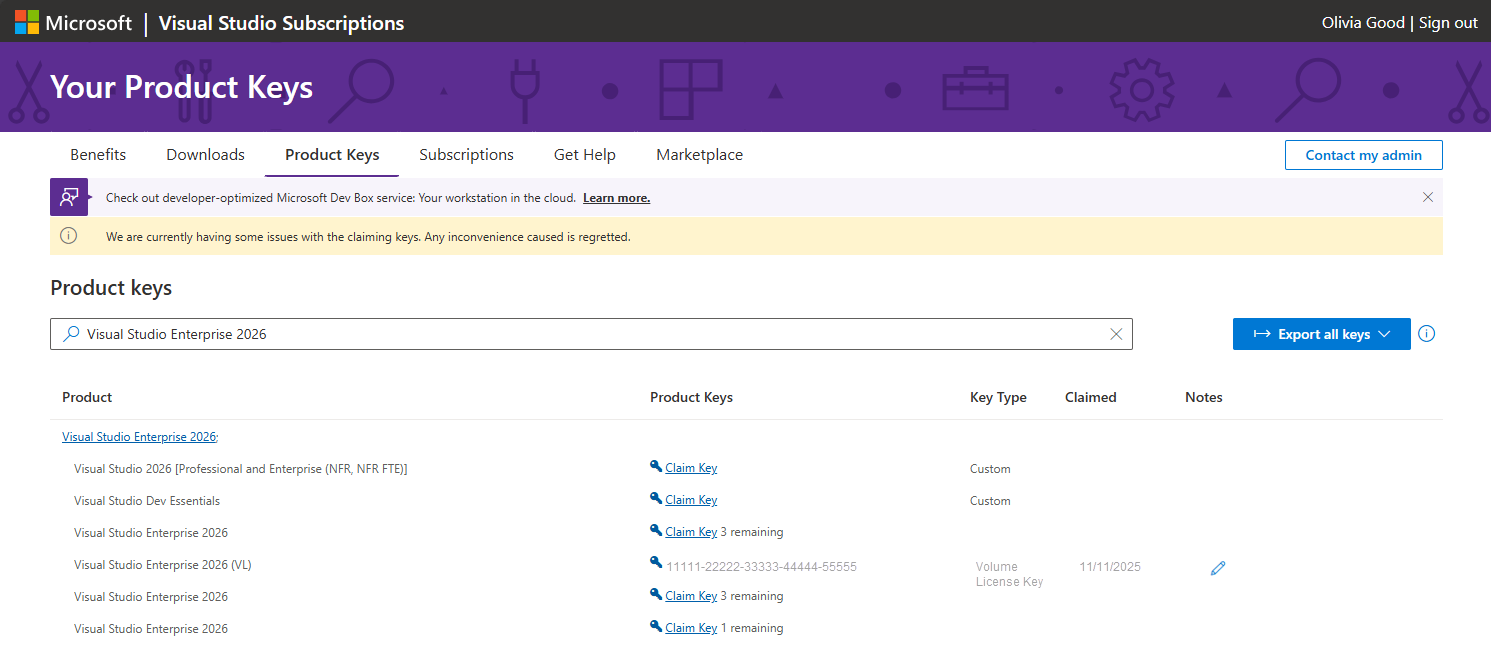Sign out of the account
This screenshot has width=1491, height=671.
click(1447, 21)
